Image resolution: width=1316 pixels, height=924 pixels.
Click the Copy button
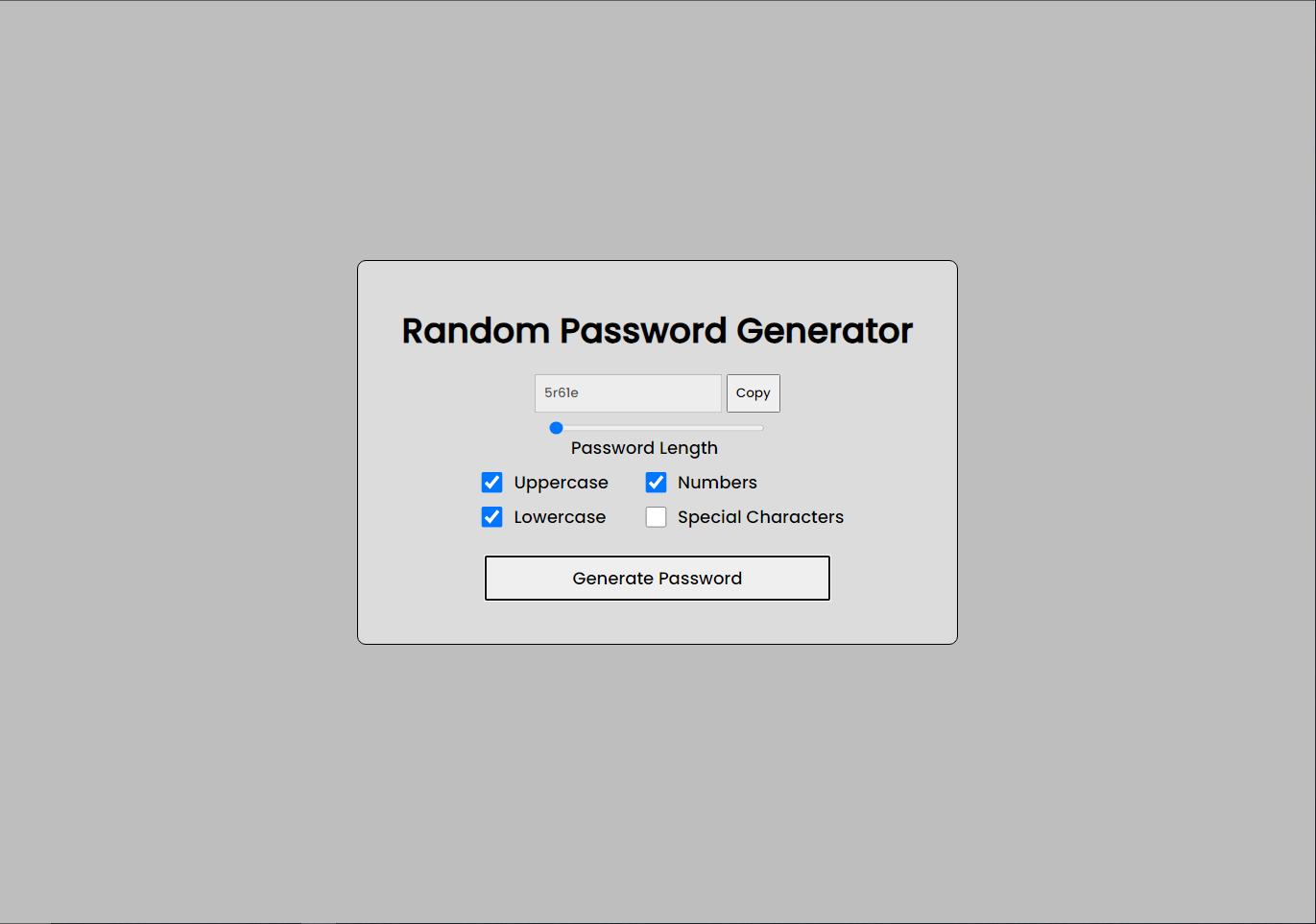[754, 393]
